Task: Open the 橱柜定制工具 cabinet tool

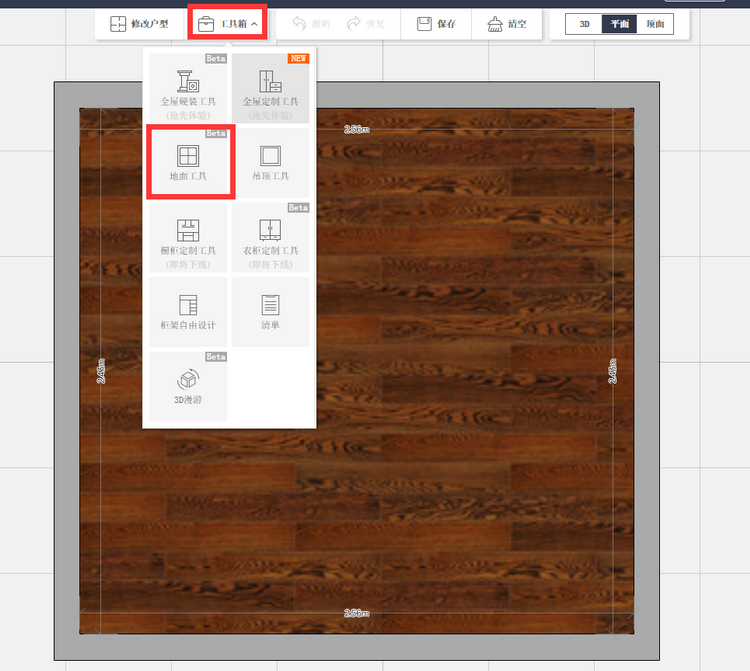Action: point(188,238)
